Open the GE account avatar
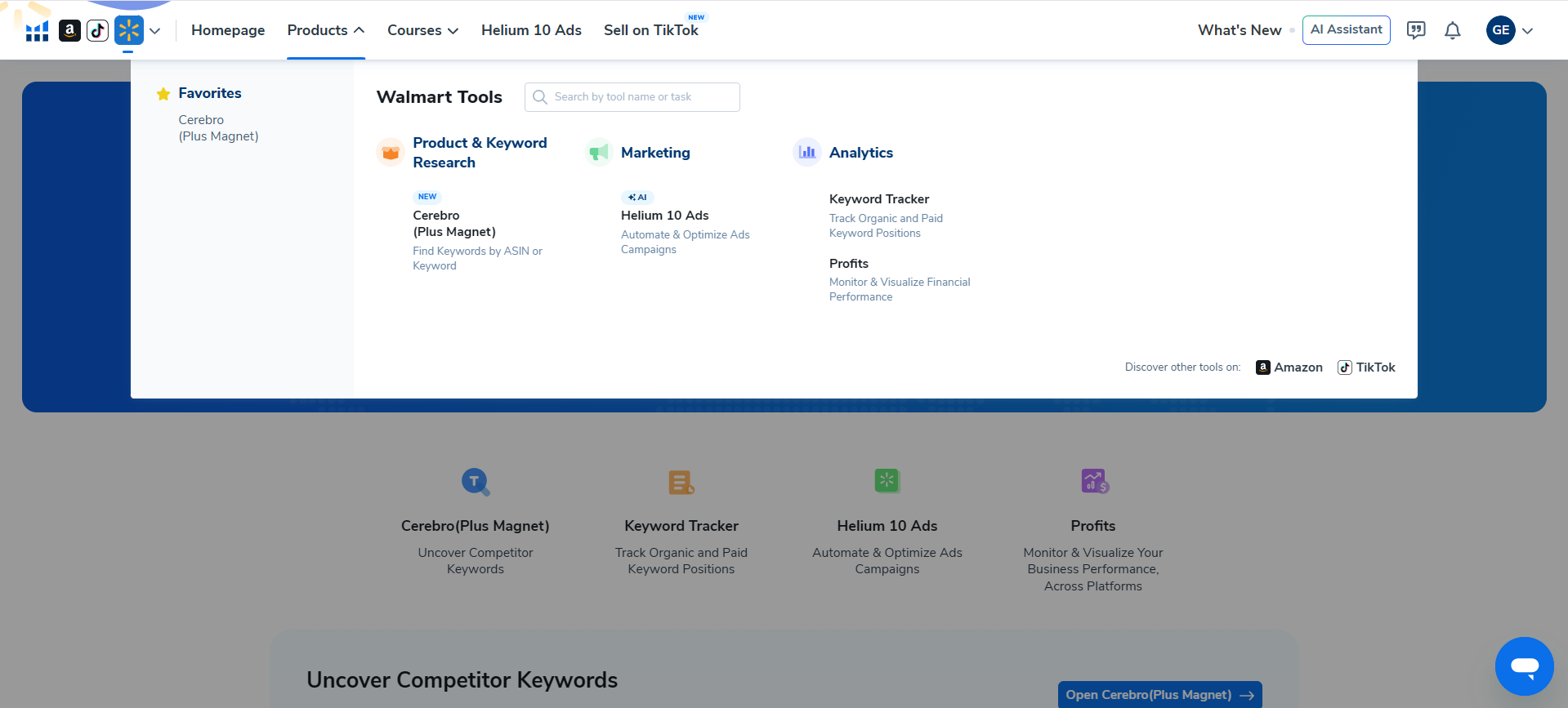 [x=1501, y=30]
